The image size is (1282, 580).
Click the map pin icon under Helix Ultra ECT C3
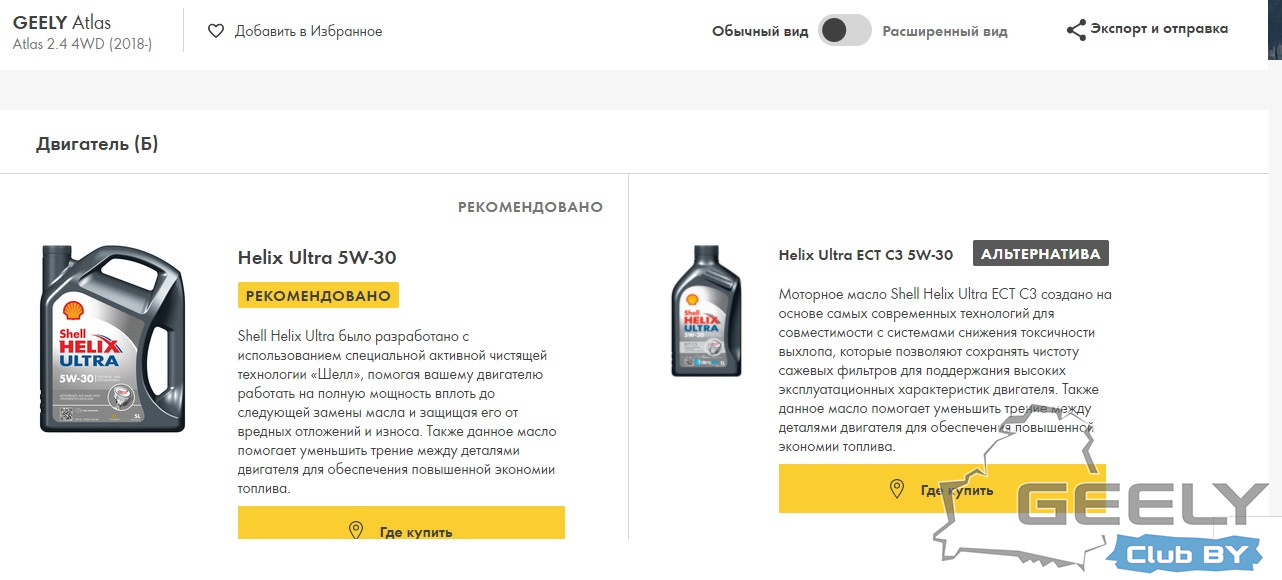pos(897,489)
